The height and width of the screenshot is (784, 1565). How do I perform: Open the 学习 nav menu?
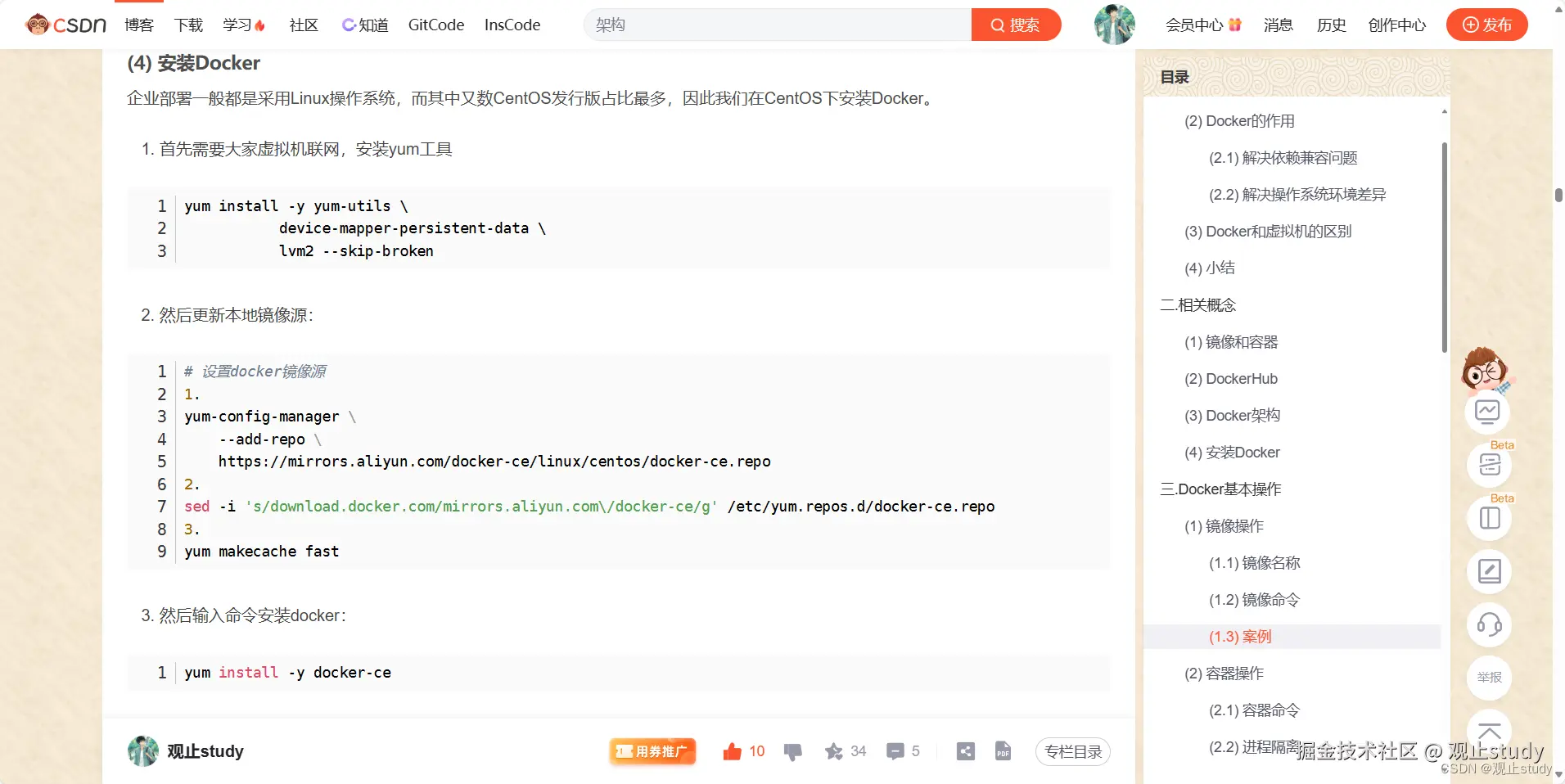click(244, 25)
